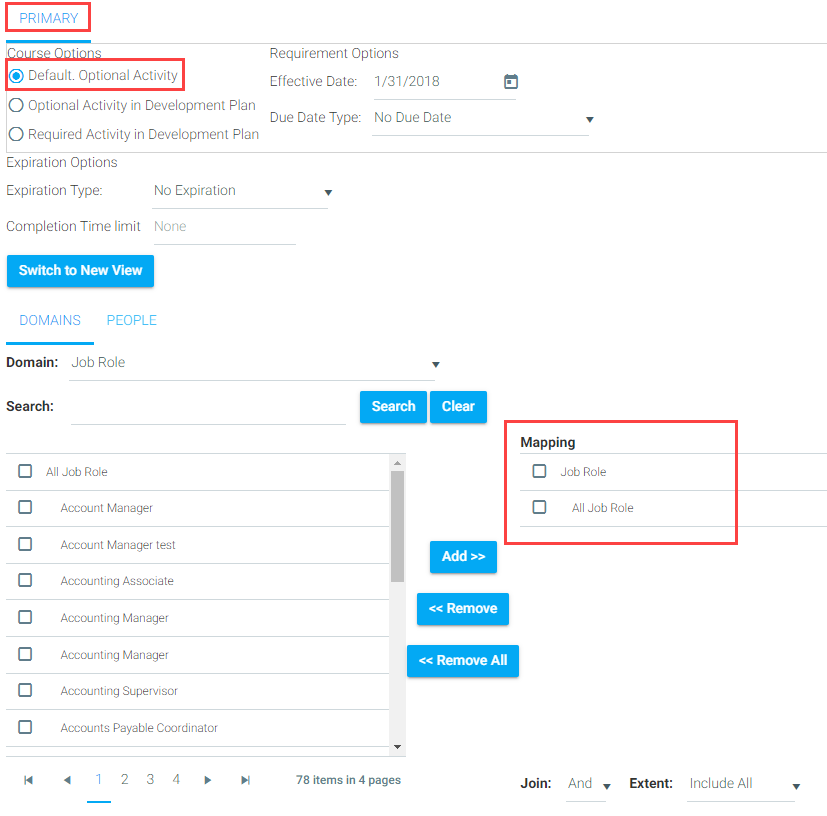Click scrollbar down arrow in job role list
The width and height of the screenshot is (827, 816).
click(x=398, y=746)
